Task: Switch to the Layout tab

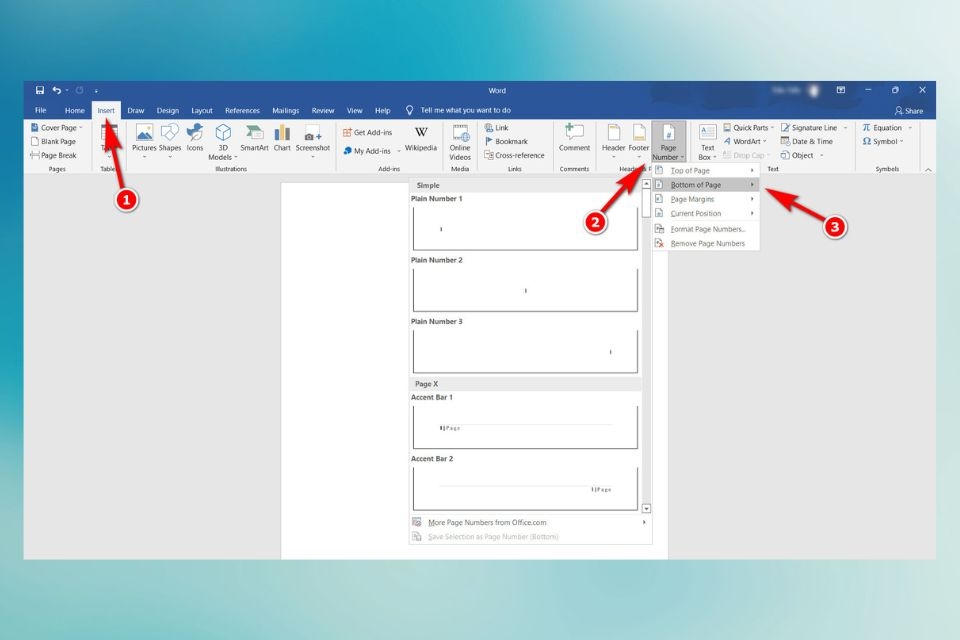Action: [201, 110]
